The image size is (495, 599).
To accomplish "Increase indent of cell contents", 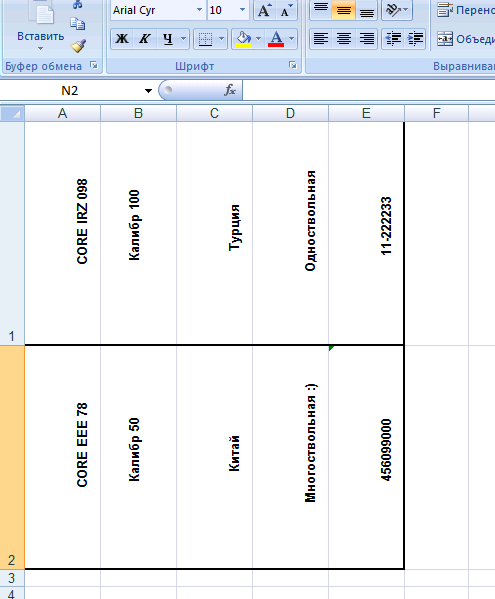I will tap(415, 39).
